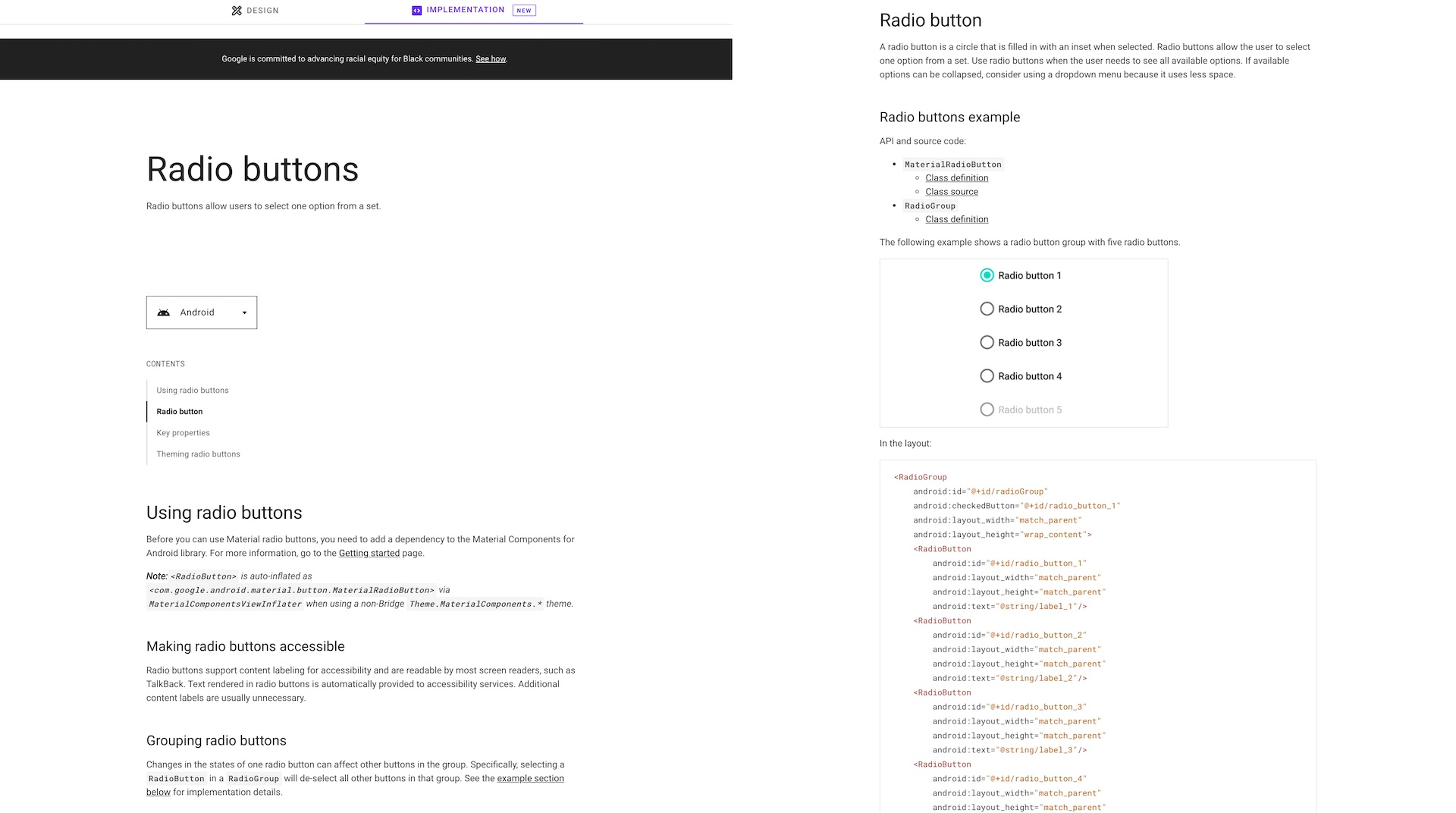The image size is (1456, 813).
Task: Switch to the Design tab
Action: click(x=255, y=11)
